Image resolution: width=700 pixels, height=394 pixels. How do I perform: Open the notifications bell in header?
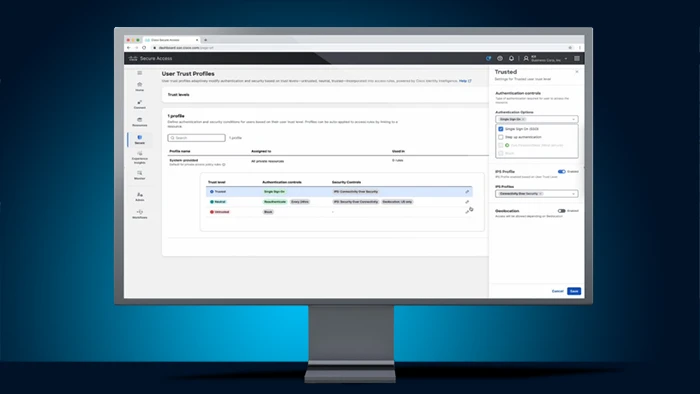(512, 58)
